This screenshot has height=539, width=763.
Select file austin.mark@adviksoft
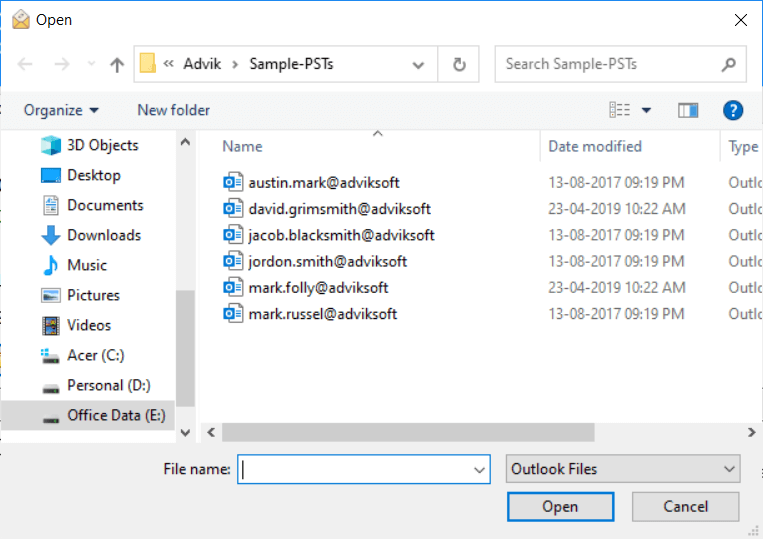324,182
